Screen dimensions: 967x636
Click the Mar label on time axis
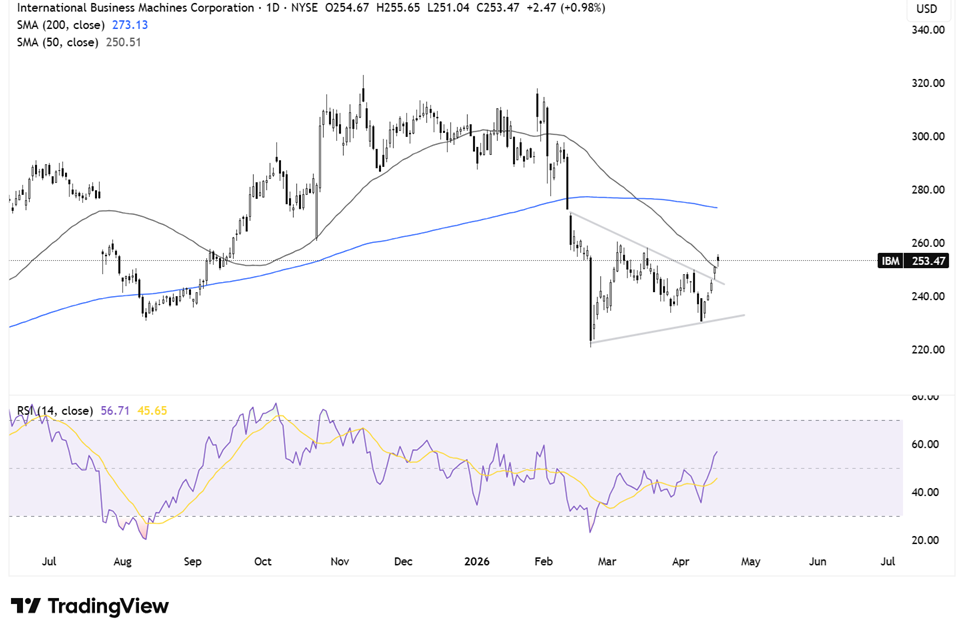pyautogui.click(x=607, y=562)
